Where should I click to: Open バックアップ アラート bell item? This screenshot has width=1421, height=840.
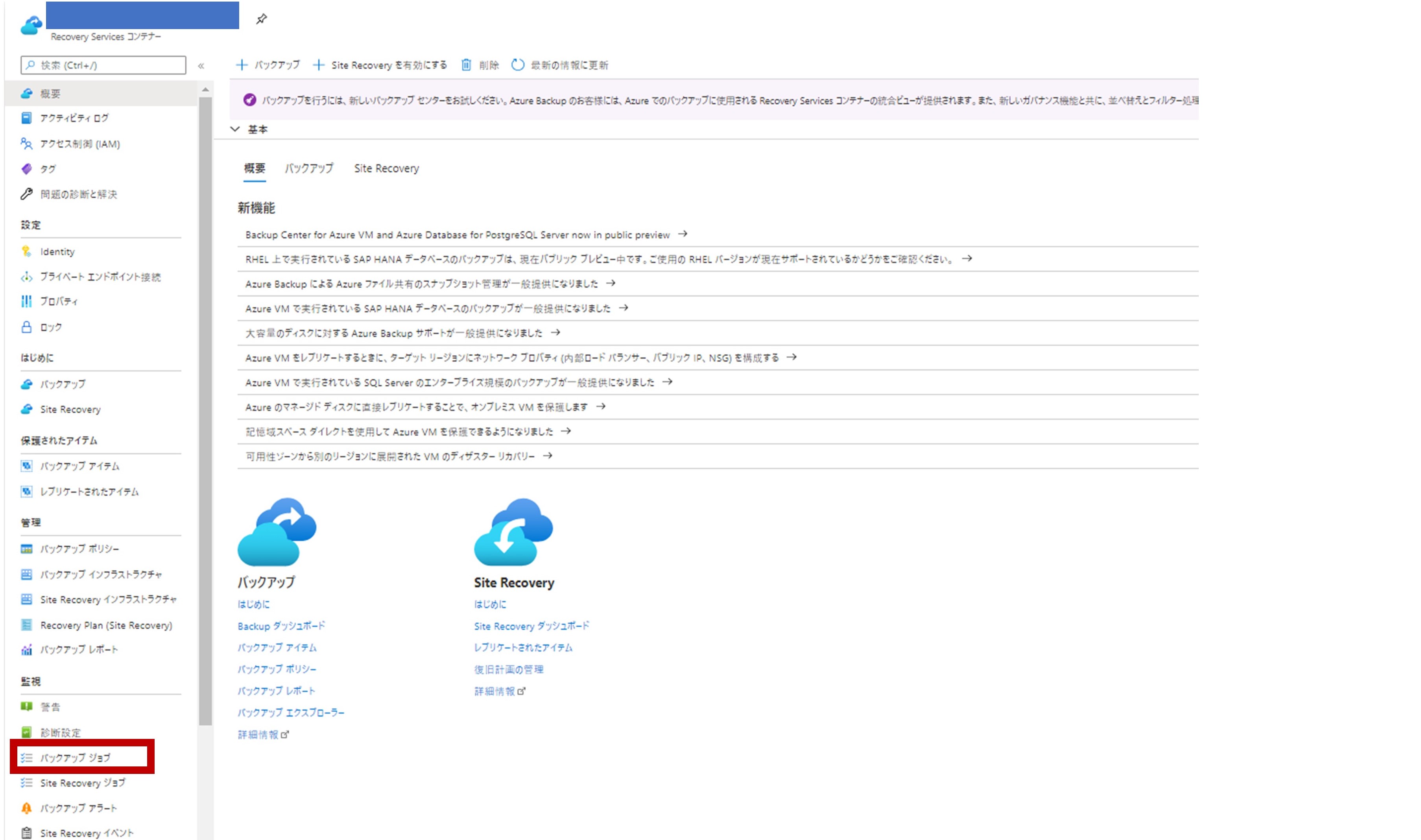[78, 808]
